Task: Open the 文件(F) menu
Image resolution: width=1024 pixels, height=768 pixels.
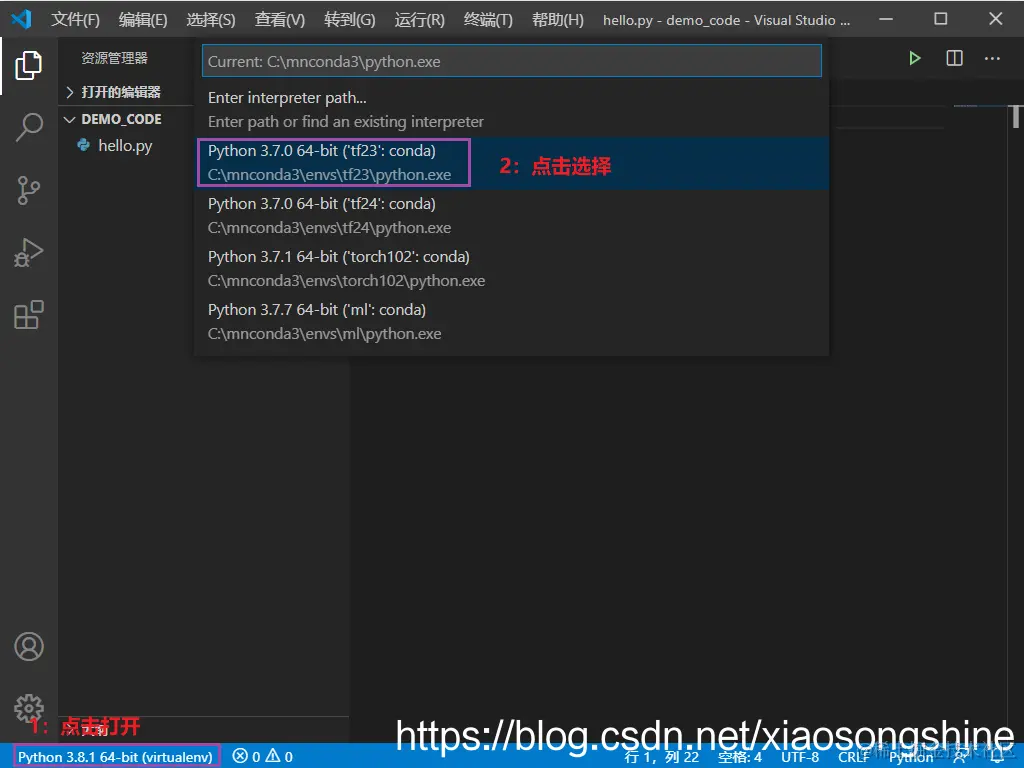Action: click(x=76, y=20)
